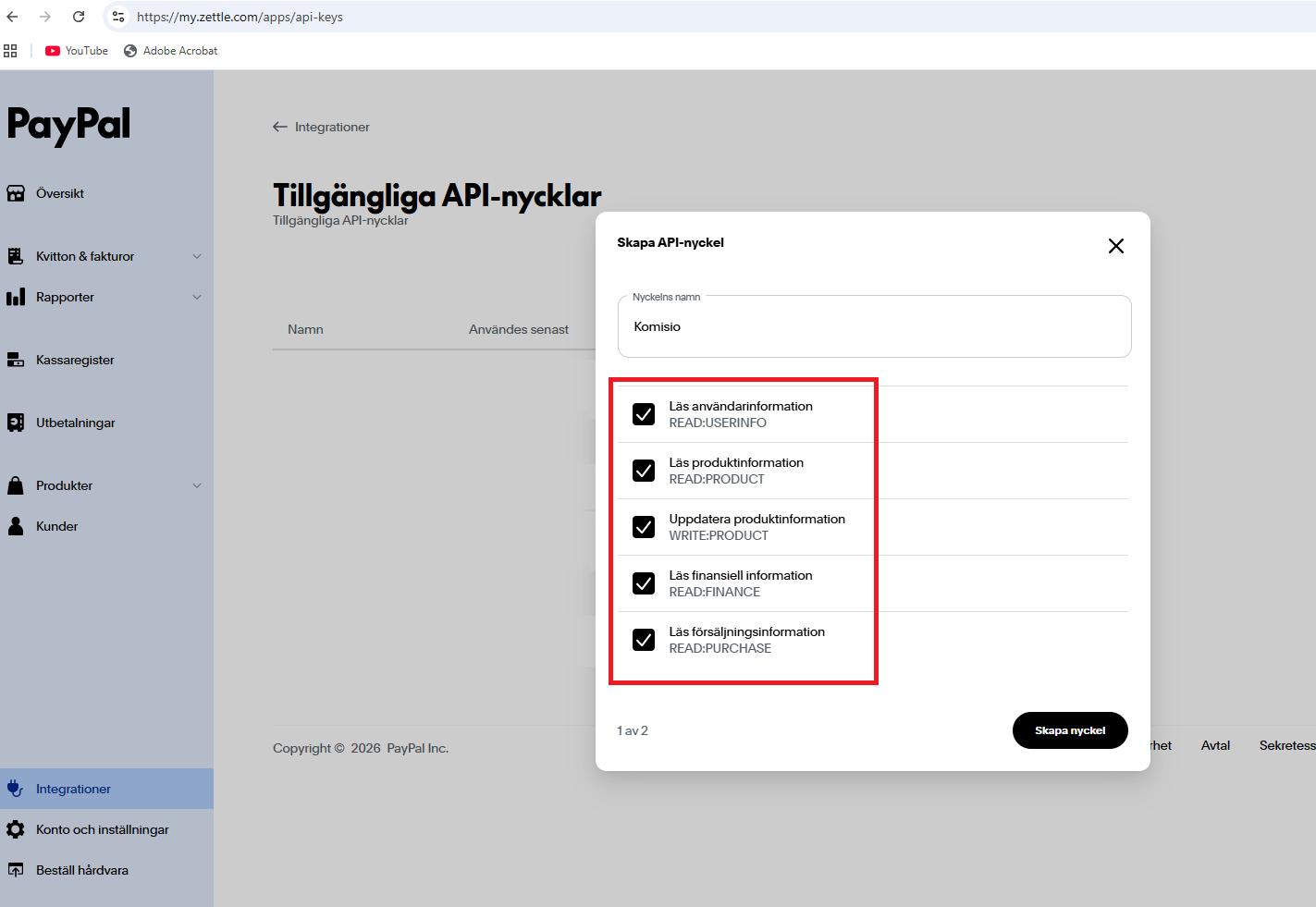The image size is (1316, 907).
Task: Click the Kunder person icon
Action: pyautogui.click(x=14, y=525)
